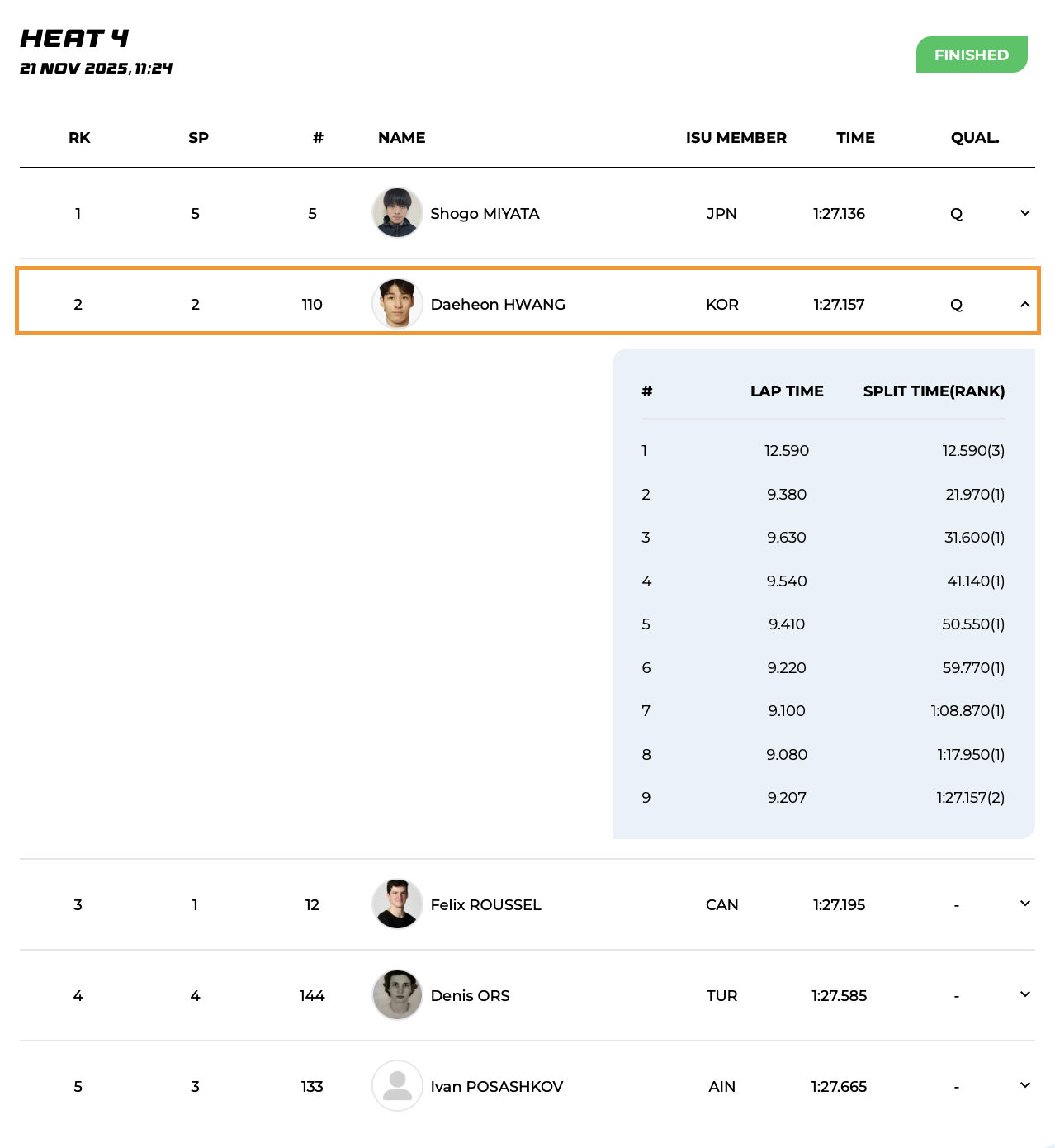The image size is (1055, 1148).
Task: Click the TIME column header
Action: 855,138
